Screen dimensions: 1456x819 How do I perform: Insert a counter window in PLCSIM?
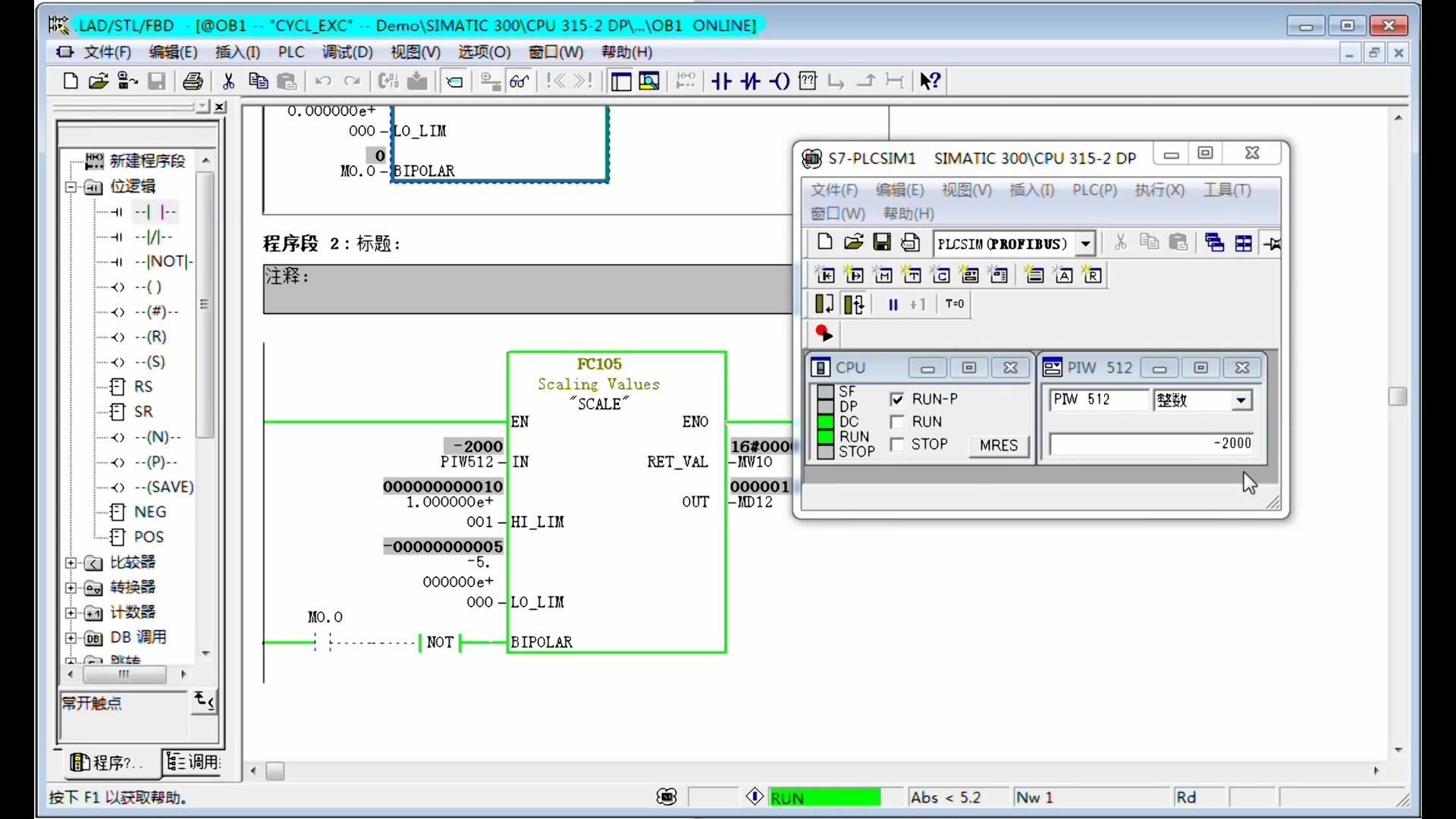pyautogui.click(x=941, y=275)
